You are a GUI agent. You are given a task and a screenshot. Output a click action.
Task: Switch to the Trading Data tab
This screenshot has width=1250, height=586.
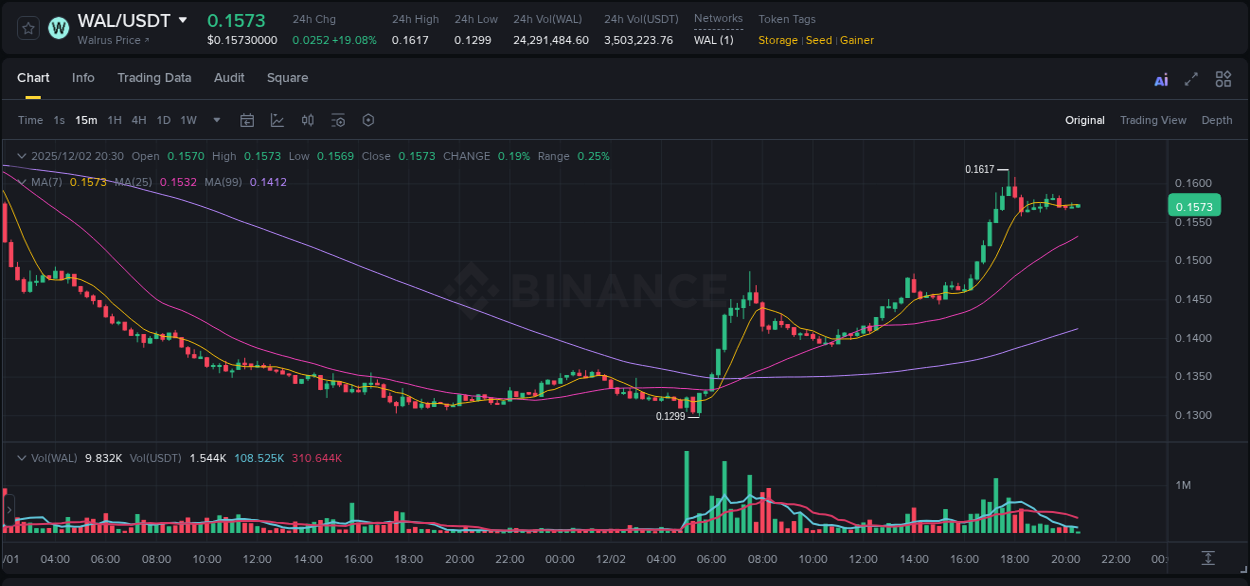(154, 78)
